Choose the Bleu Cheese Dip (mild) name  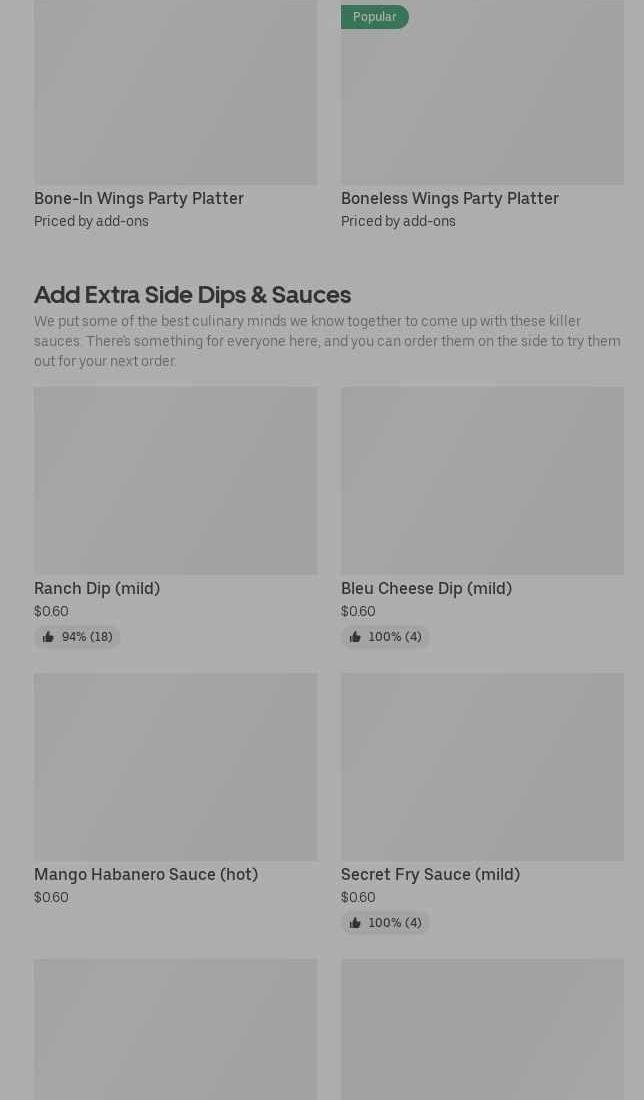point(426,588)
